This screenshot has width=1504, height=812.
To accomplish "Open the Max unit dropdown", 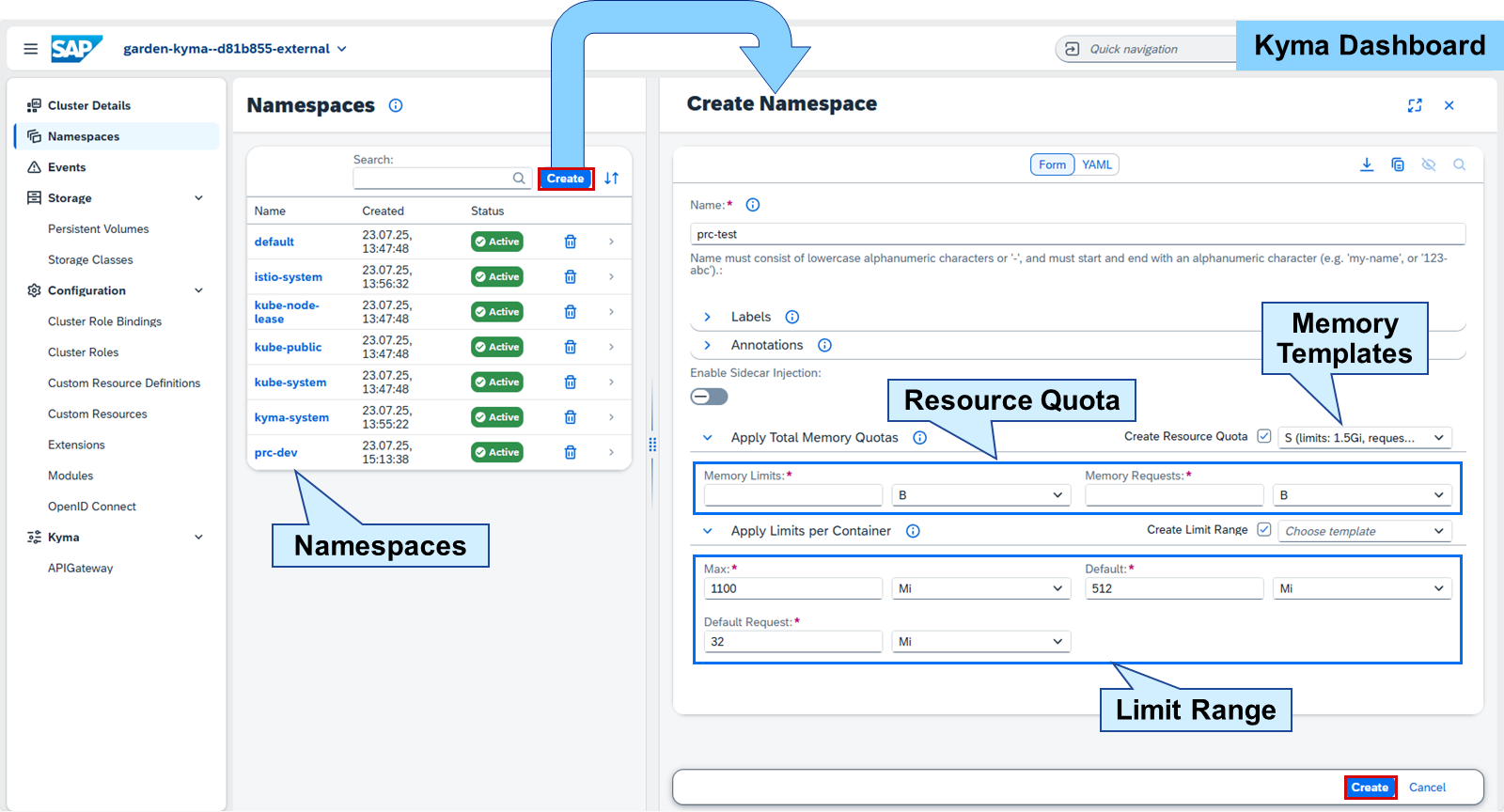I will 981,588.
